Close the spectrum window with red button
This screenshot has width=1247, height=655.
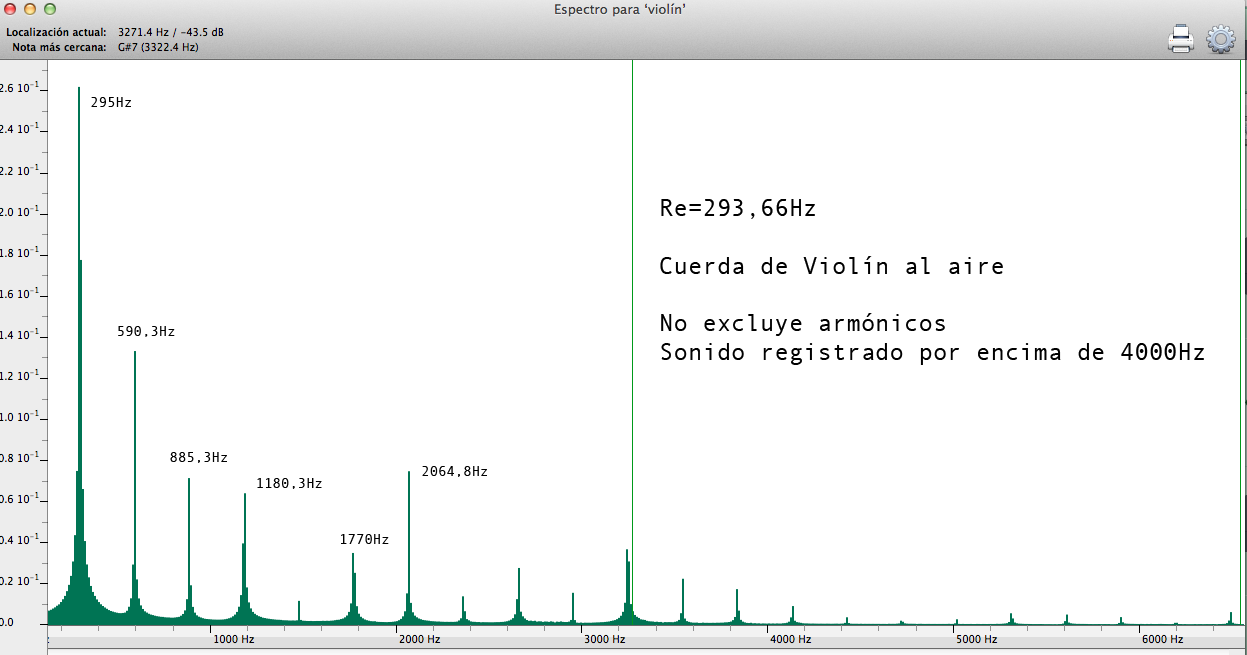(11, 9)
